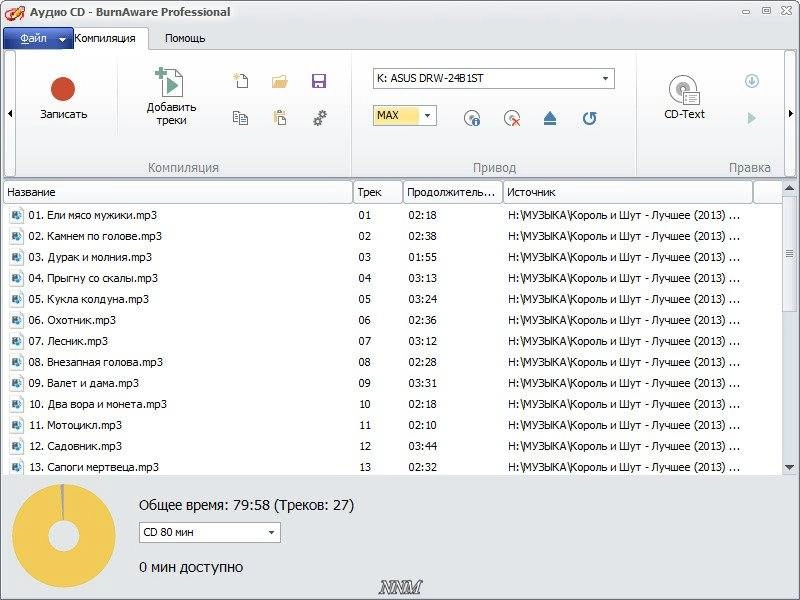The height and width of the screenshot is (600, 800).
Task: Click the copy documents icon
Action: point(240,118)
